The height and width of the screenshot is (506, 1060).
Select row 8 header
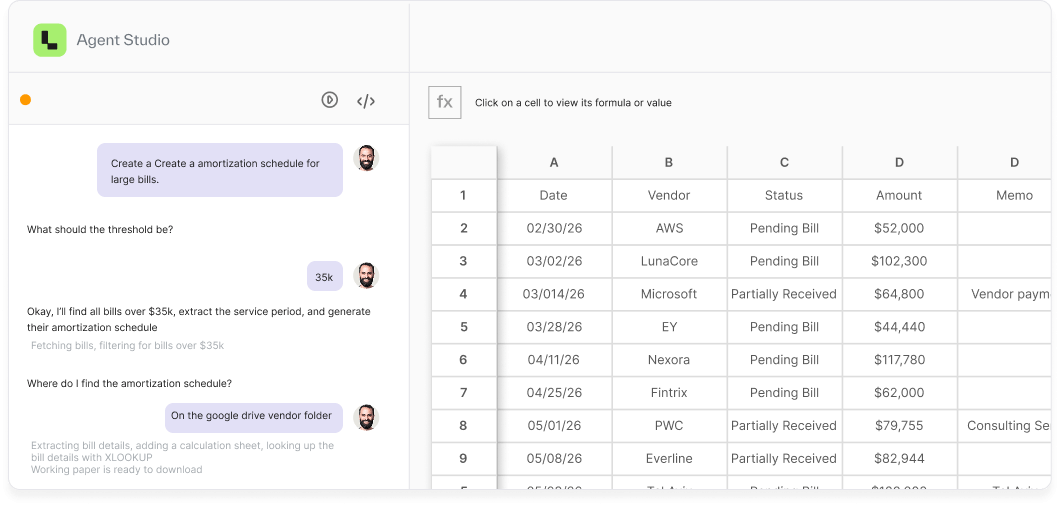point(464,426)
